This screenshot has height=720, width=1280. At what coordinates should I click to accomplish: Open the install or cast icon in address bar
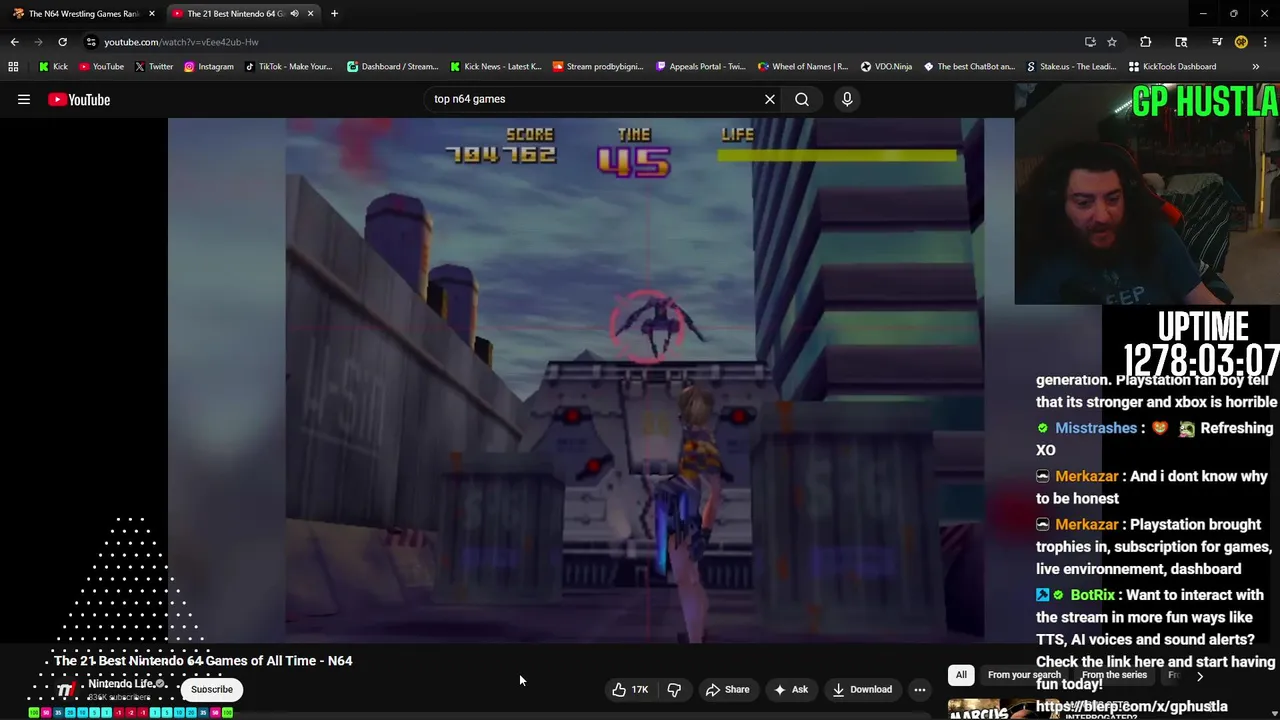pos(1090,42)
